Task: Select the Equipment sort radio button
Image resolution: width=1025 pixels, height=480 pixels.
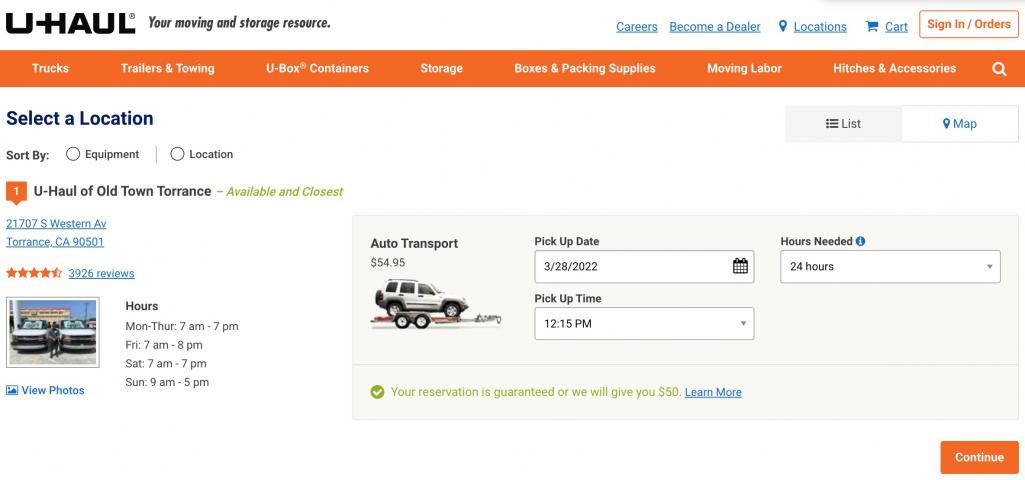Action: click(73, 154)
